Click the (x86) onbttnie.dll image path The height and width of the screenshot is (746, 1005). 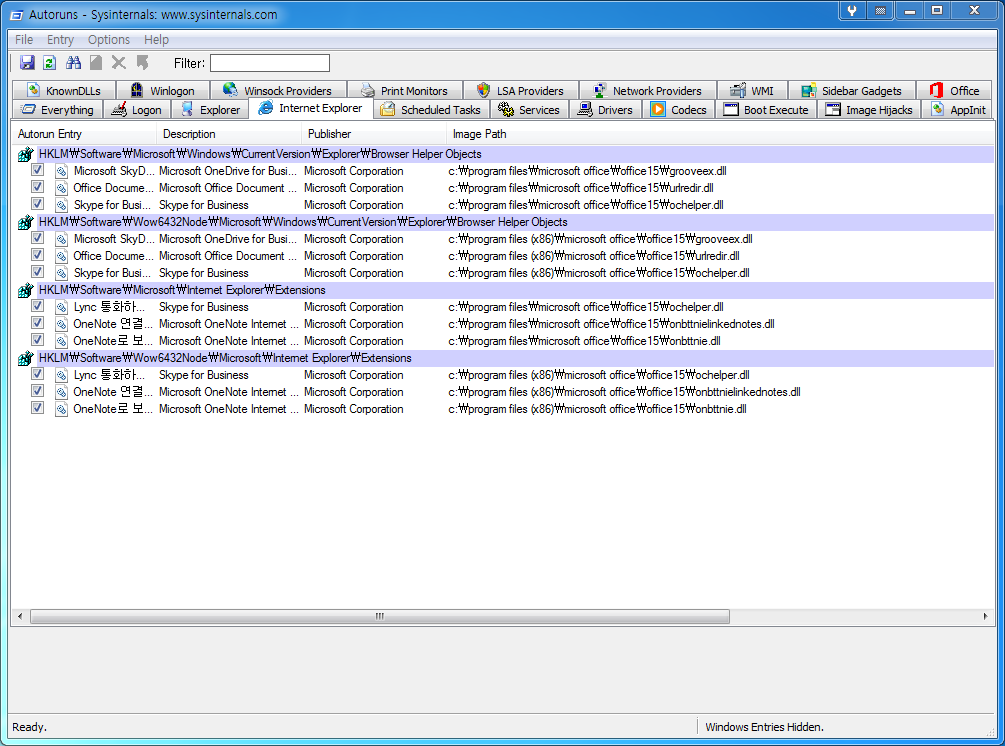point(597,409)
